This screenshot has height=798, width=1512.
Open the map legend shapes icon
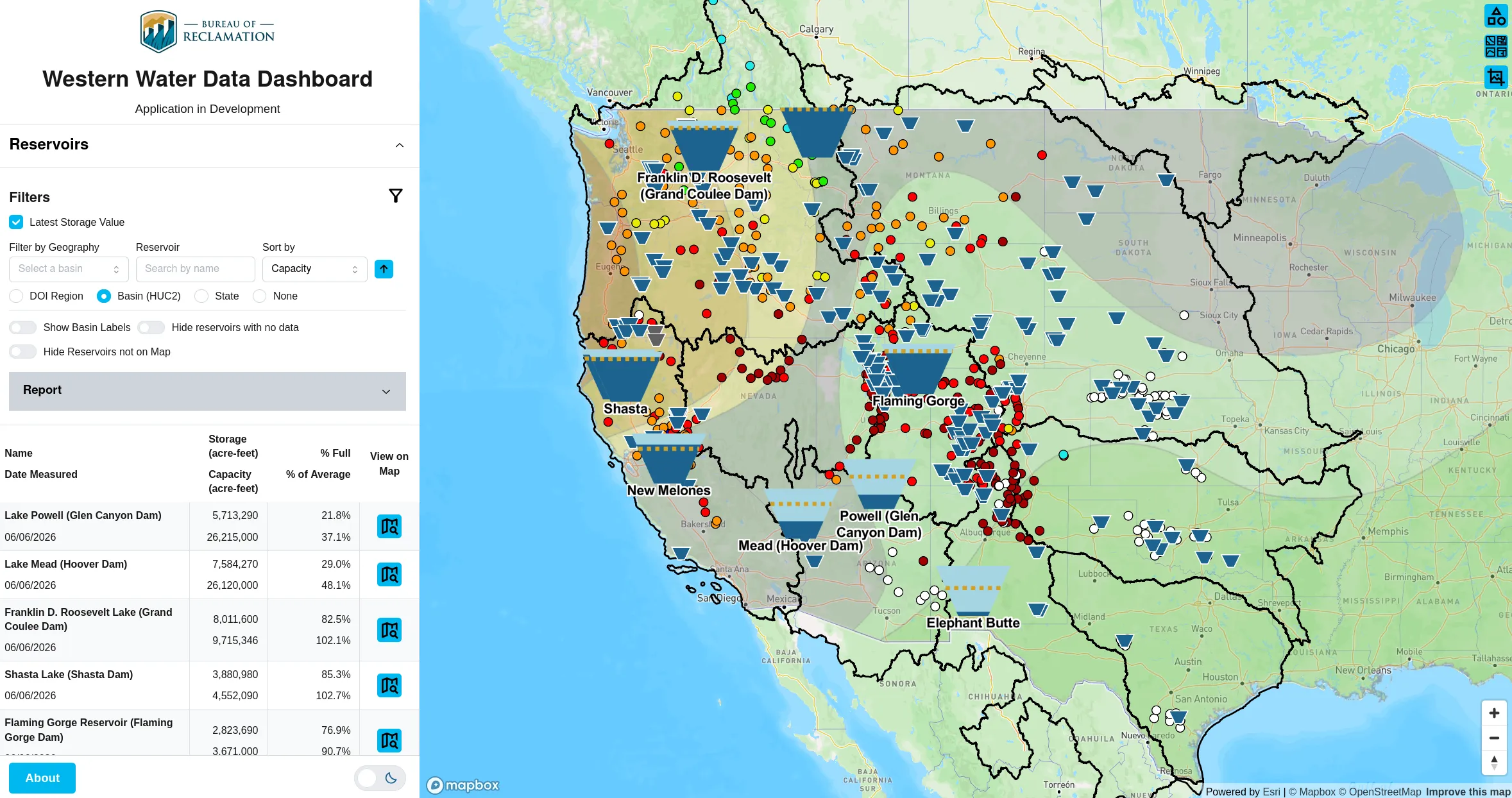click(1496, 16)
